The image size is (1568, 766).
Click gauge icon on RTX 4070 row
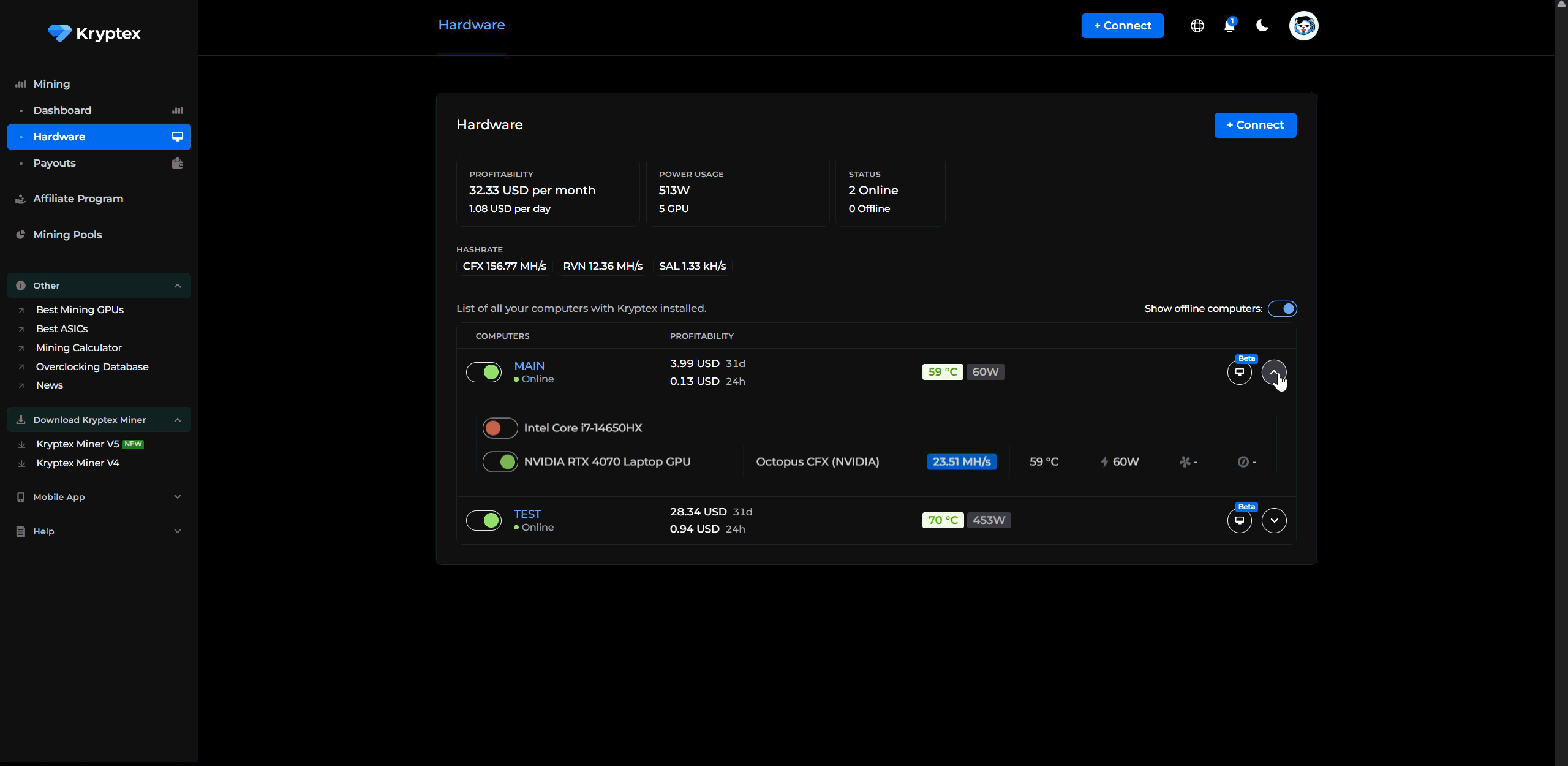tap(1243, 461)
